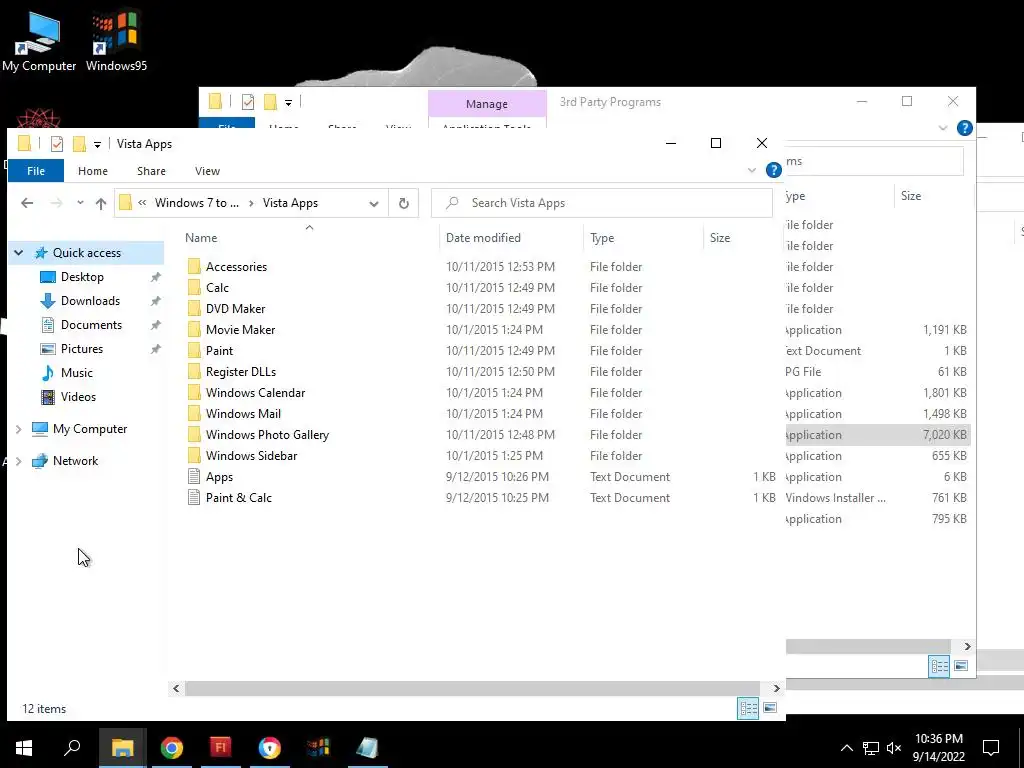This screenshot has height=768, width=1024.
Task: Click Properties icon in Vista Apps title bar
Action: pyautogui.click(x=57, y=144)
